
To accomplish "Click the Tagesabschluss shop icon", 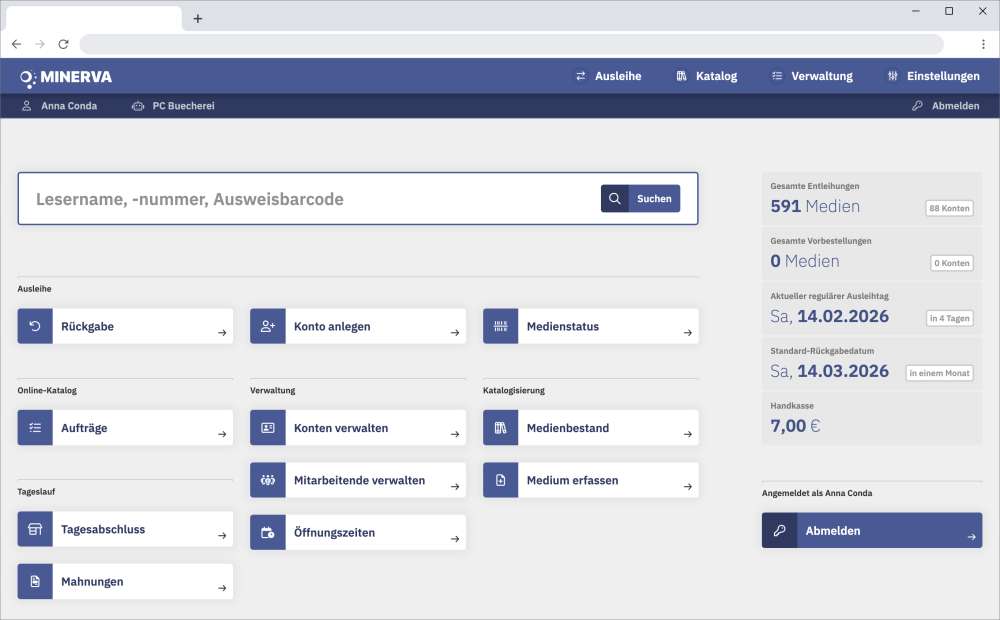I will (x=35, y=530).
